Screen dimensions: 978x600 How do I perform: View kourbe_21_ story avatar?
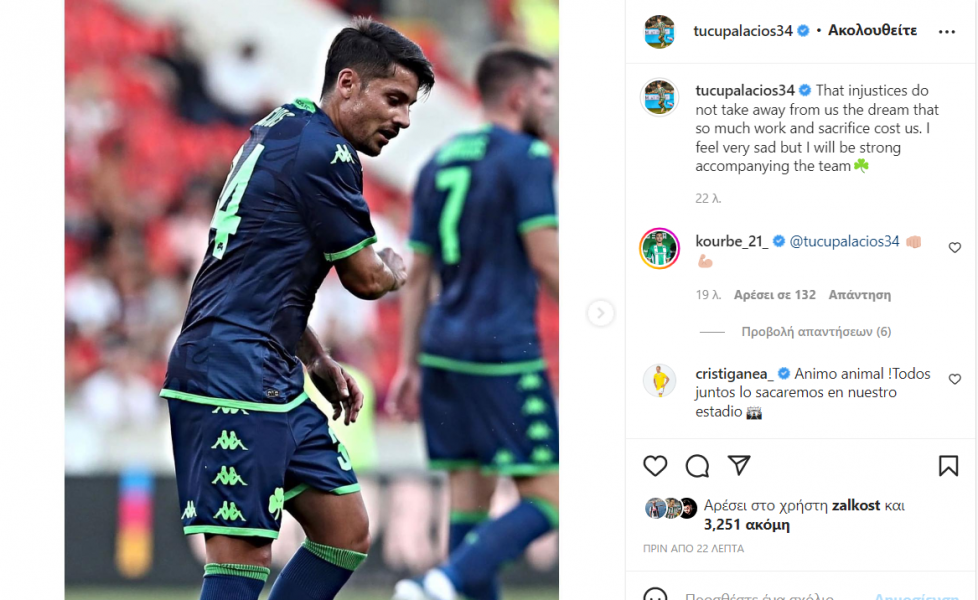tap(659, 248)
